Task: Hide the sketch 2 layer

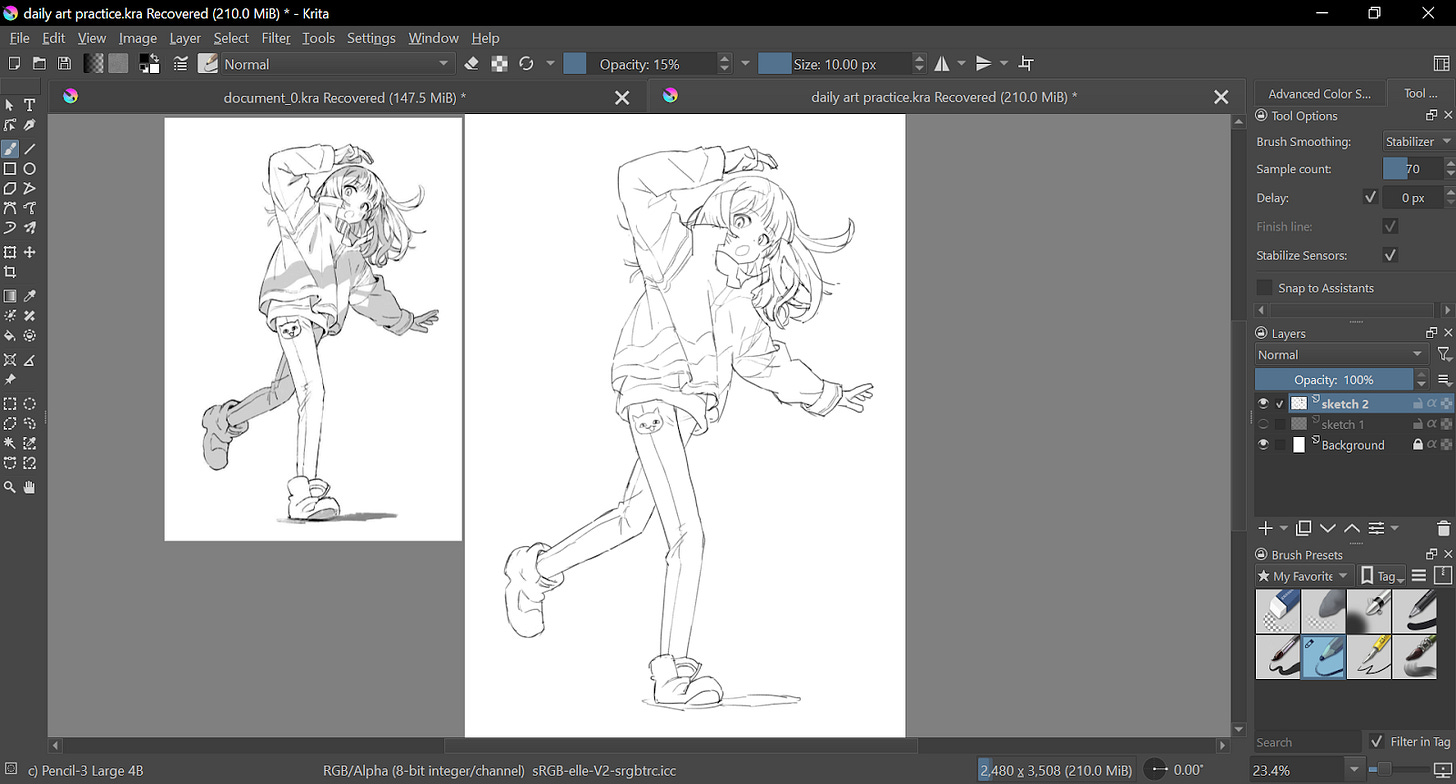Action: tap(1263, 404)
